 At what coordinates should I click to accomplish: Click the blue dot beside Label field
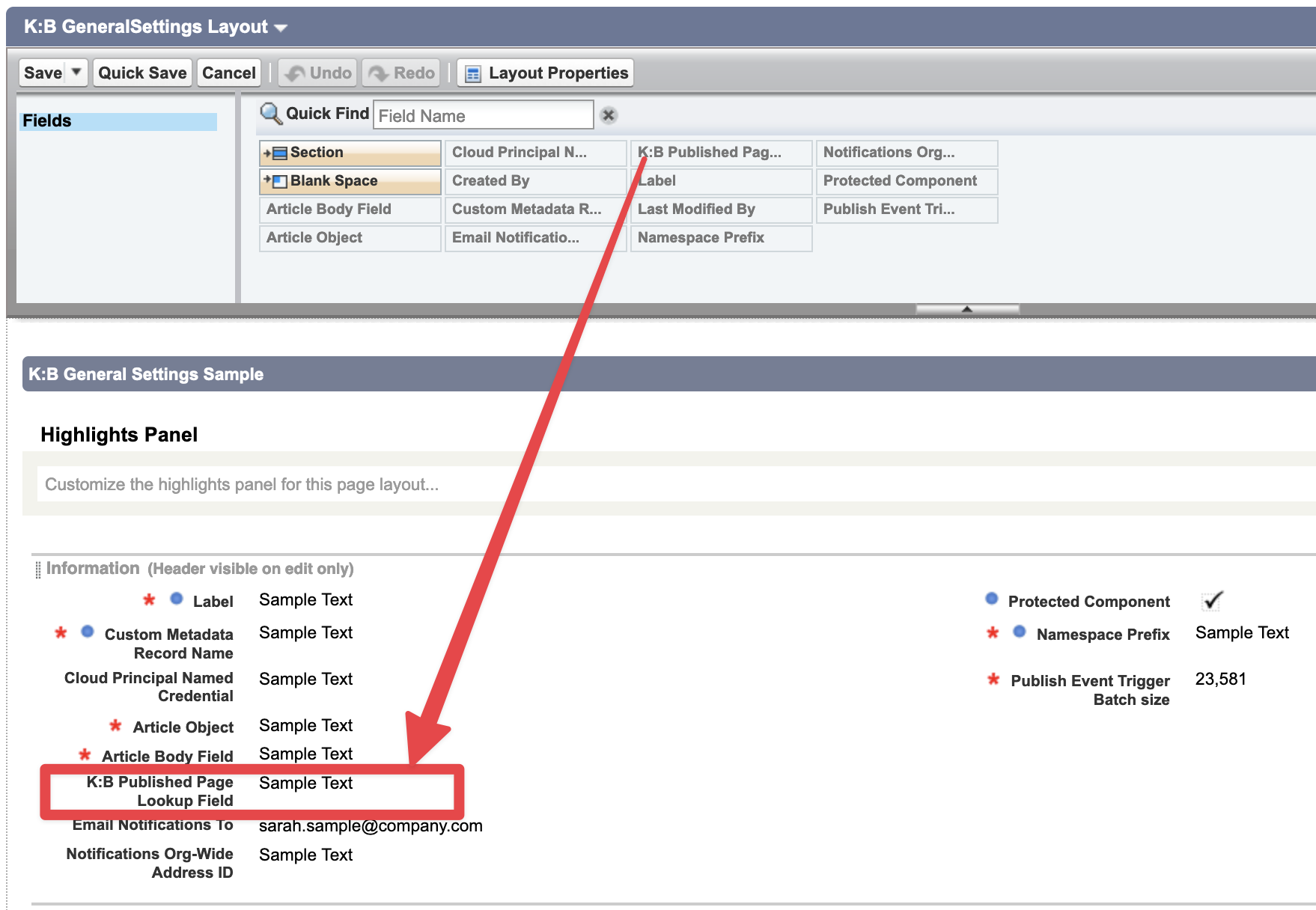[x=177, y=599]
